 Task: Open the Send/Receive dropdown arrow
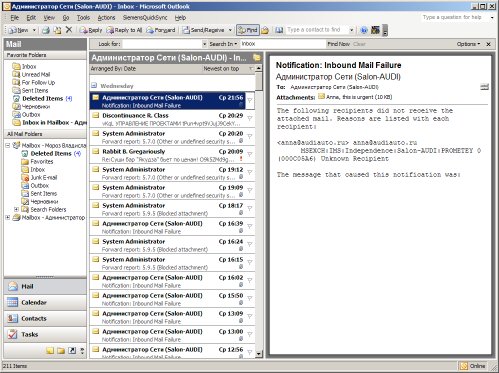[230, 30]
